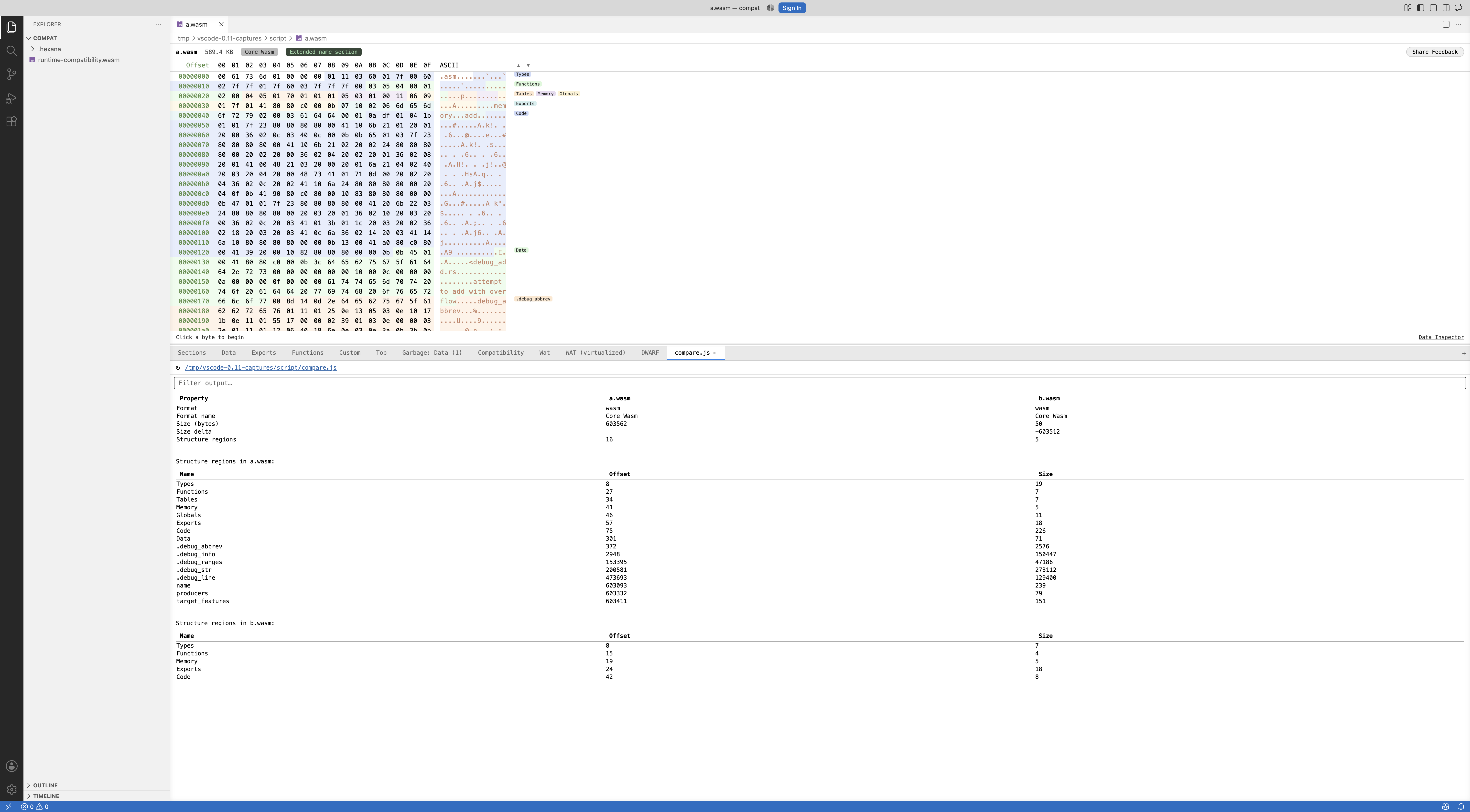
Task: Click the Share Feedback button
Action: coord(1435,52)
